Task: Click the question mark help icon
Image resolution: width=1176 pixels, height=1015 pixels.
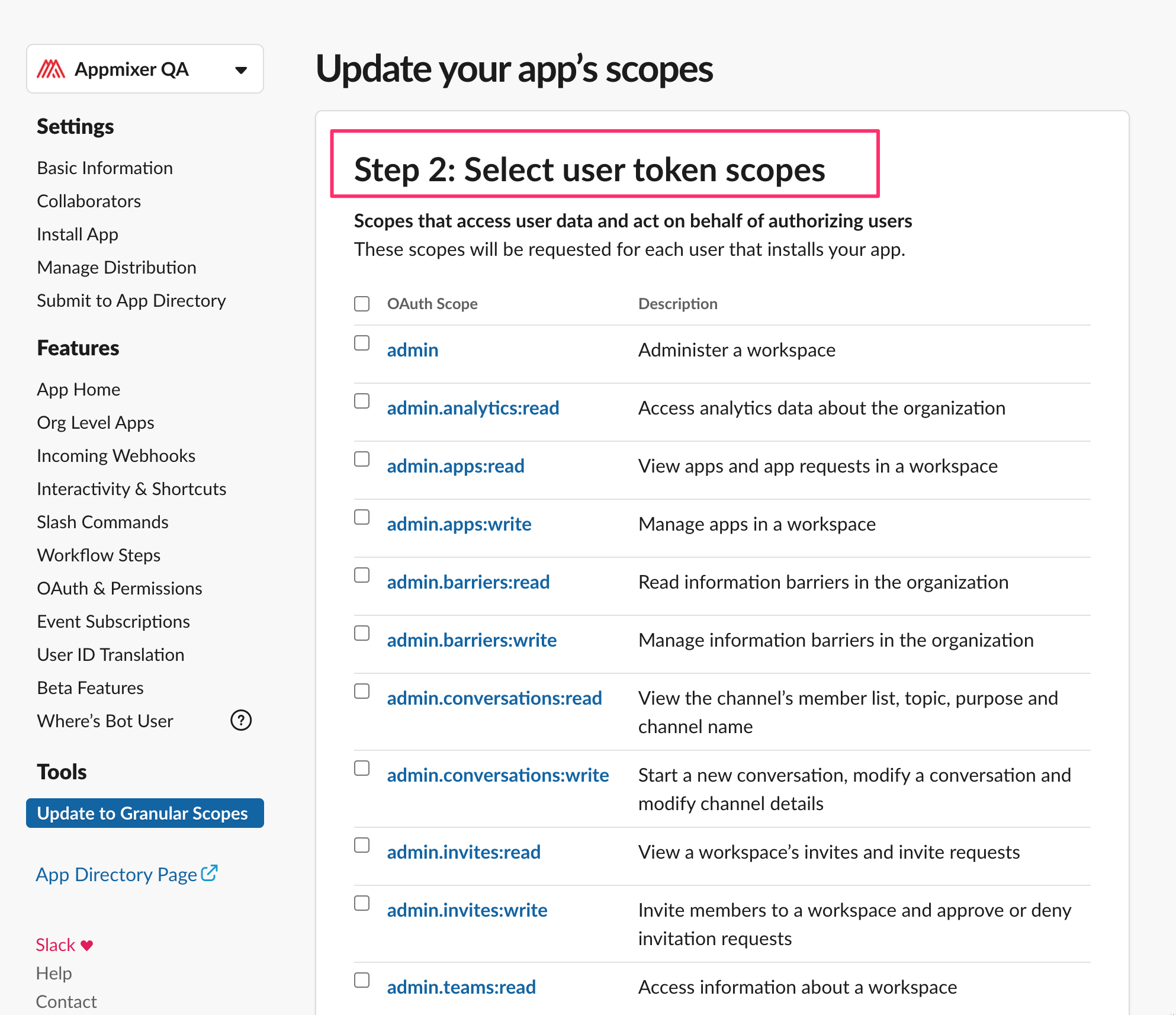Action: tap(241, 720)
